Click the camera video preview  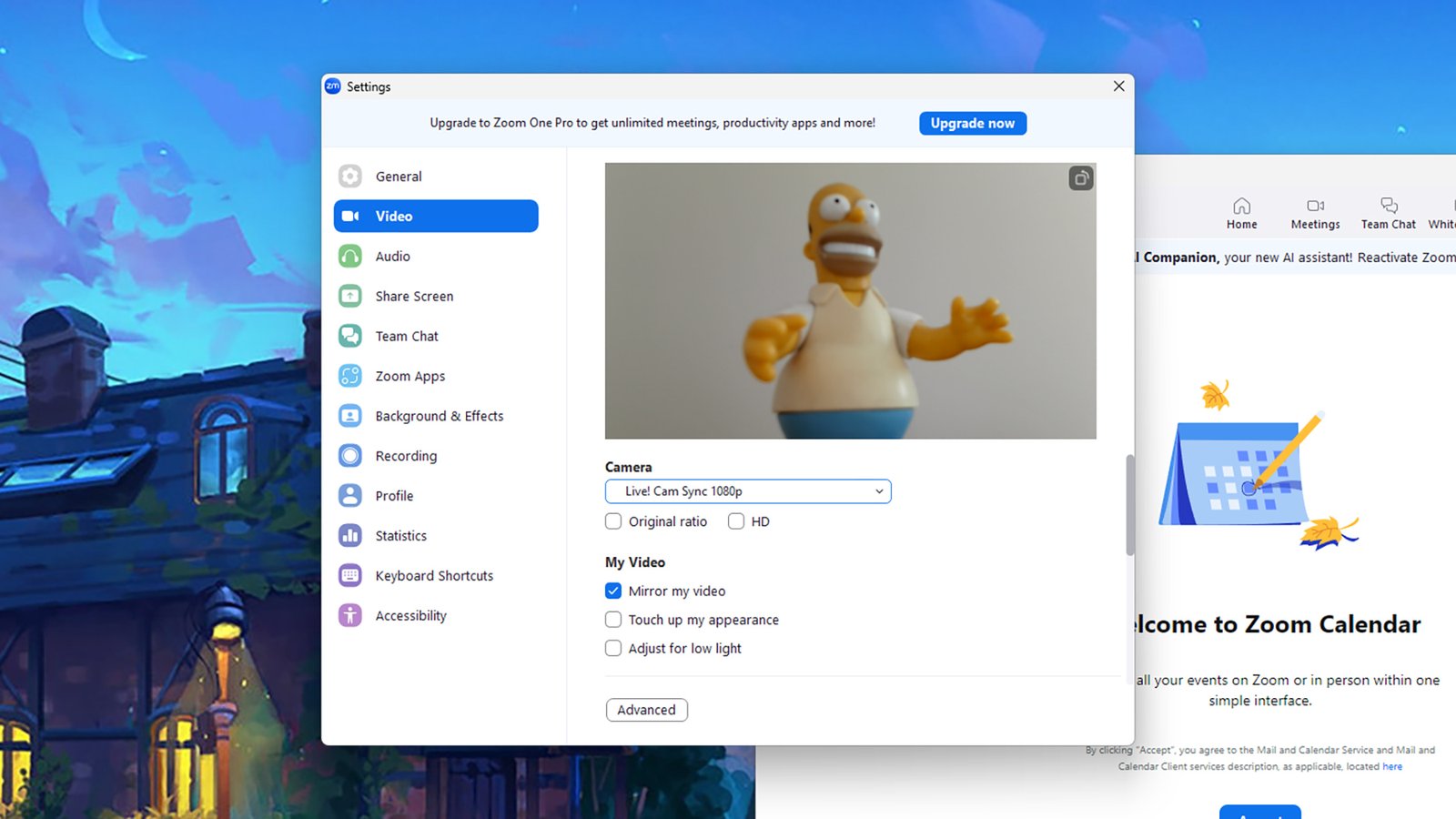pos(850,300)
